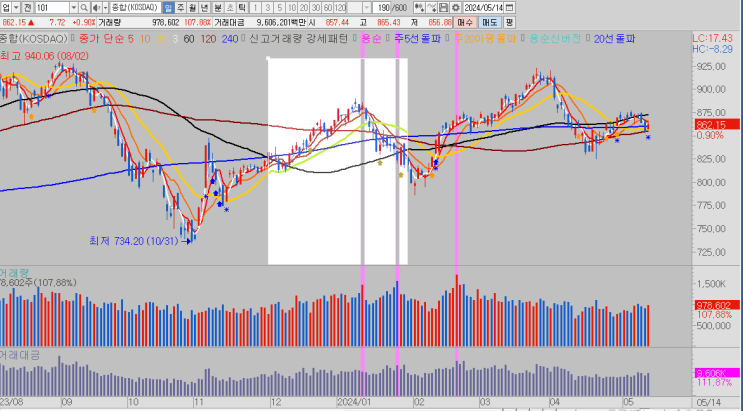Click the 최고 940.06 (08/02) high label
The height and width of the screenshot is (411, 743).
[44, 56]
